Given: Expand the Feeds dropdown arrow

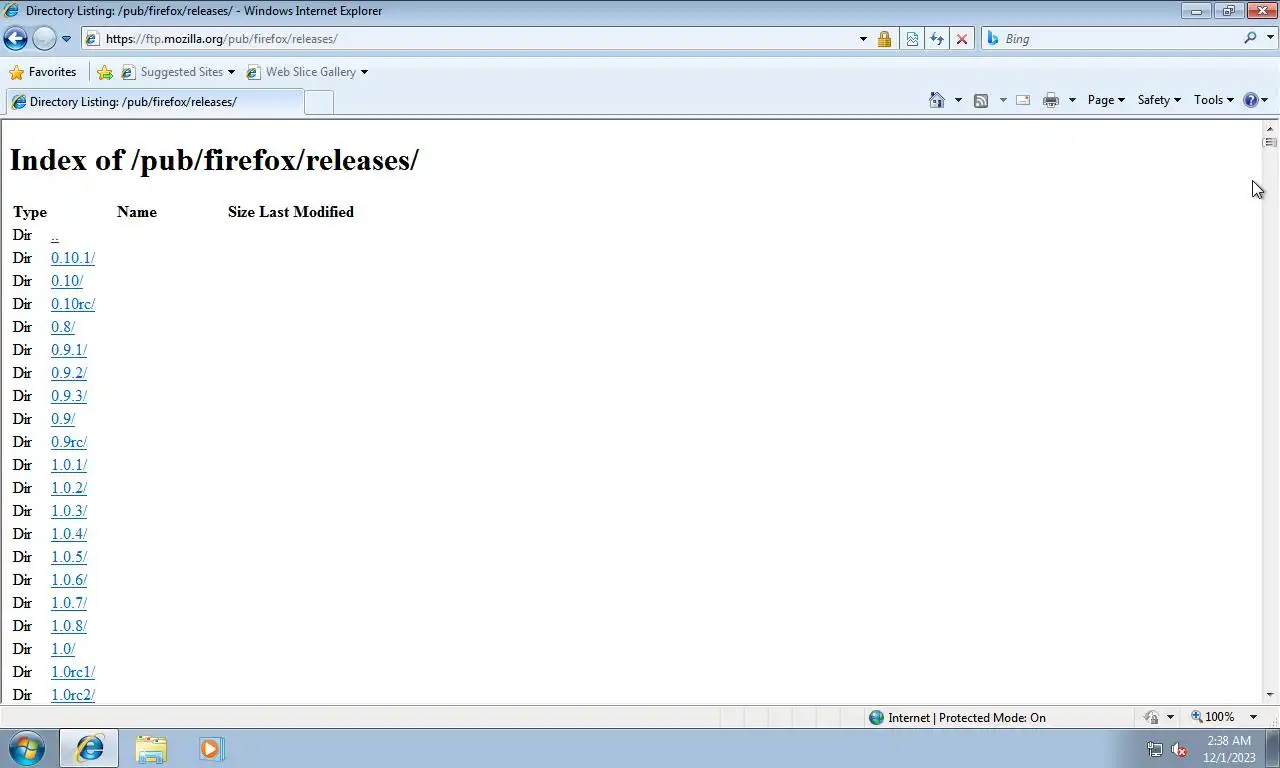Looking at the screenshot, I should click(x=1003, y=100).
